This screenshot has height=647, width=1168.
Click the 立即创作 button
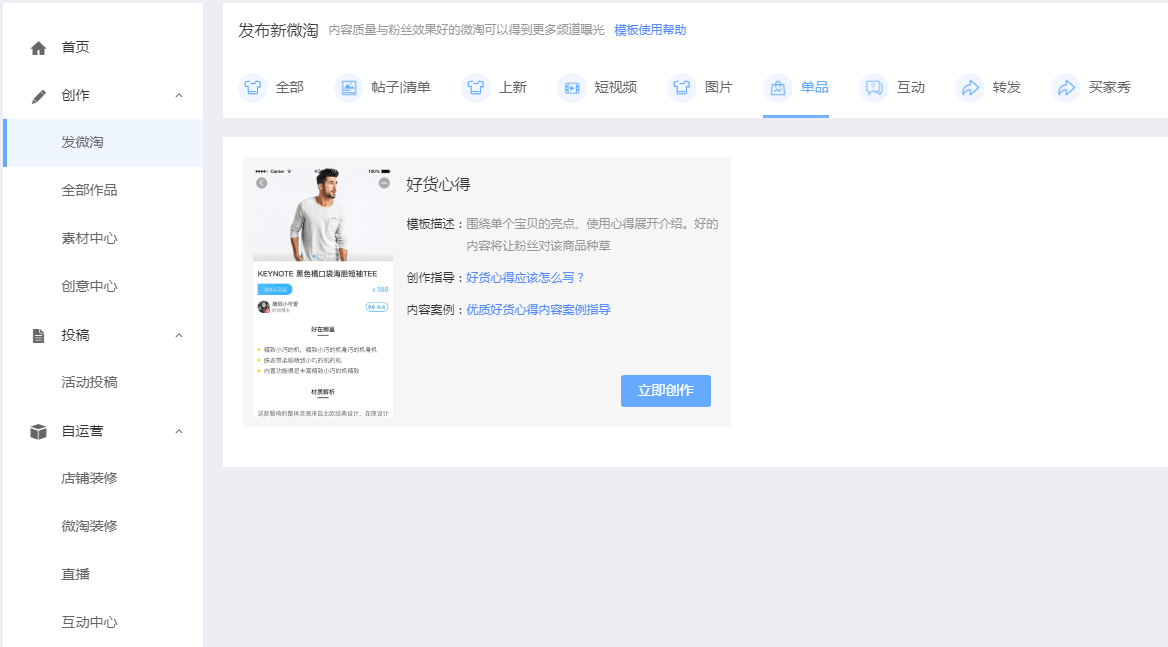(x=666, y=391)
